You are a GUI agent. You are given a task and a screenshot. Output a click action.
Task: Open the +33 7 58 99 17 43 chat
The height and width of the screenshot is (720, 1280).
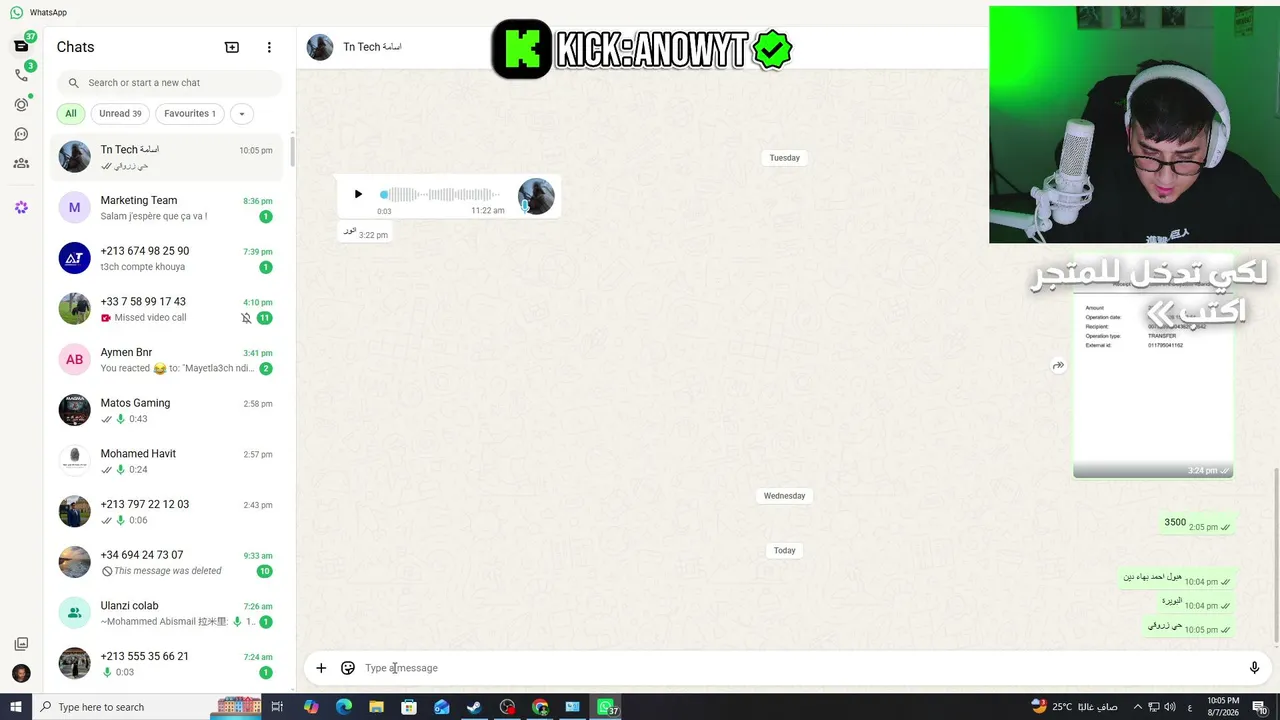167,309
